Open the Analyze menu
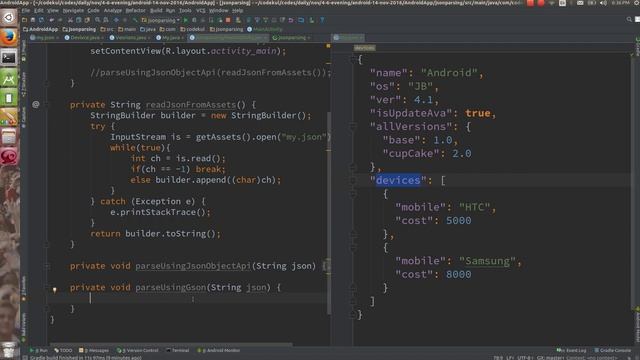Image resolution: width=640 pixels, height=360 pixels. click(113, 11)
